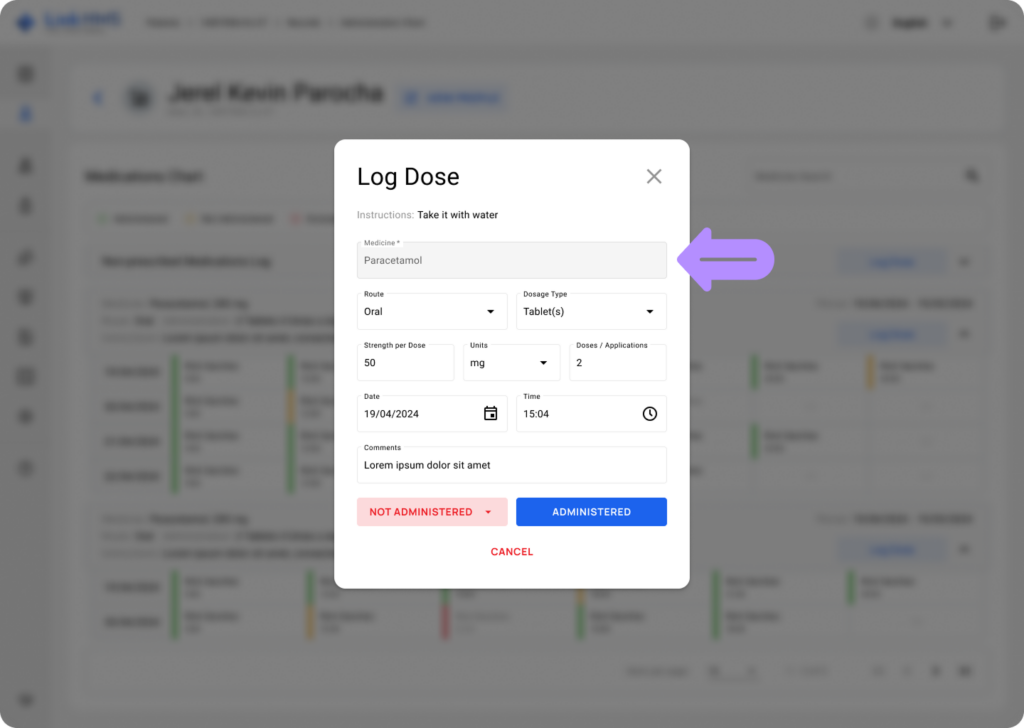Open the clock picker in Time field

(x=649, y=414)
